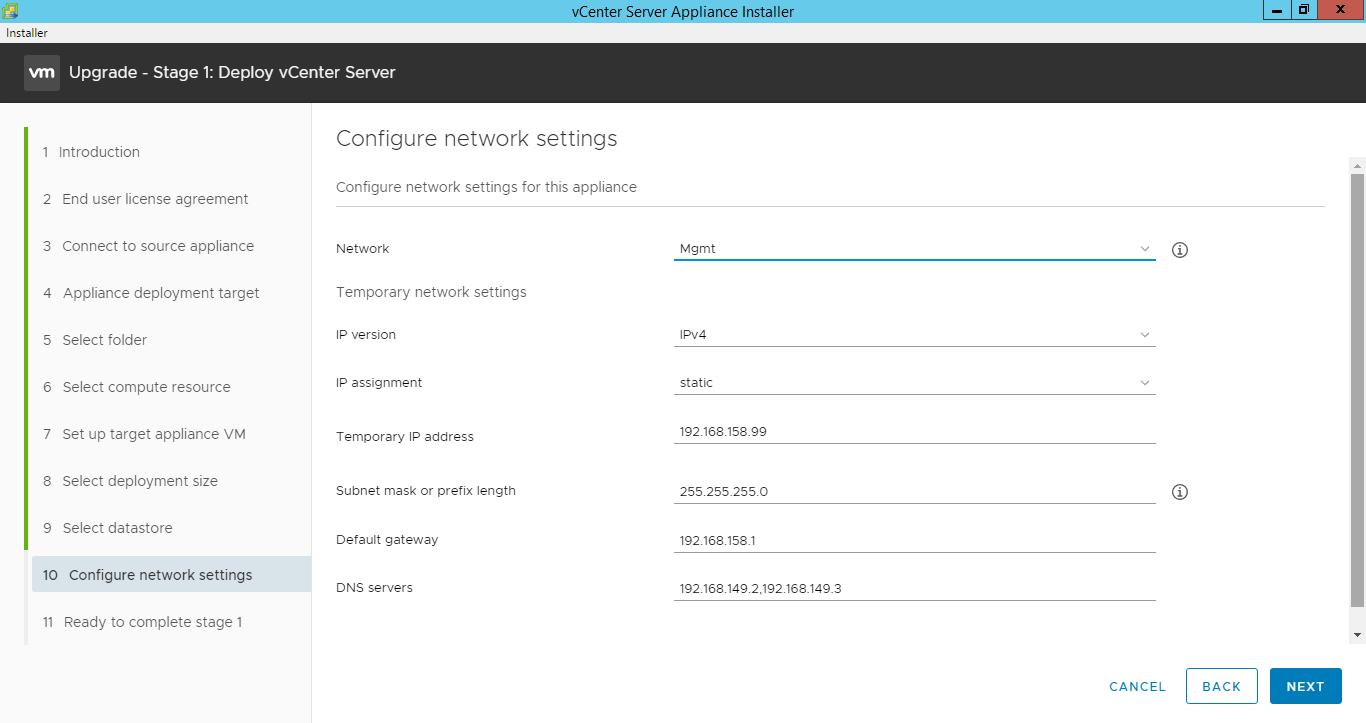Click the NEXT button
Screen dimensions: 1366x723
(x=1305, y=686)
